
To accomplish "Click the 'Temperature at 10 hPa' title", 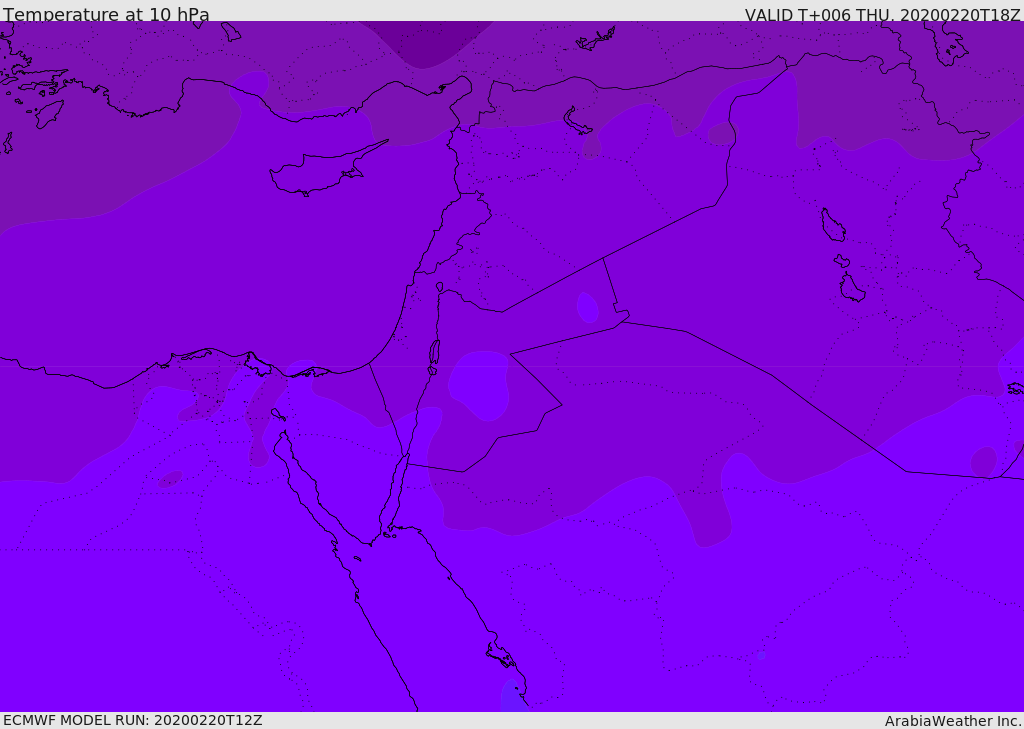I will coord(106,14).
